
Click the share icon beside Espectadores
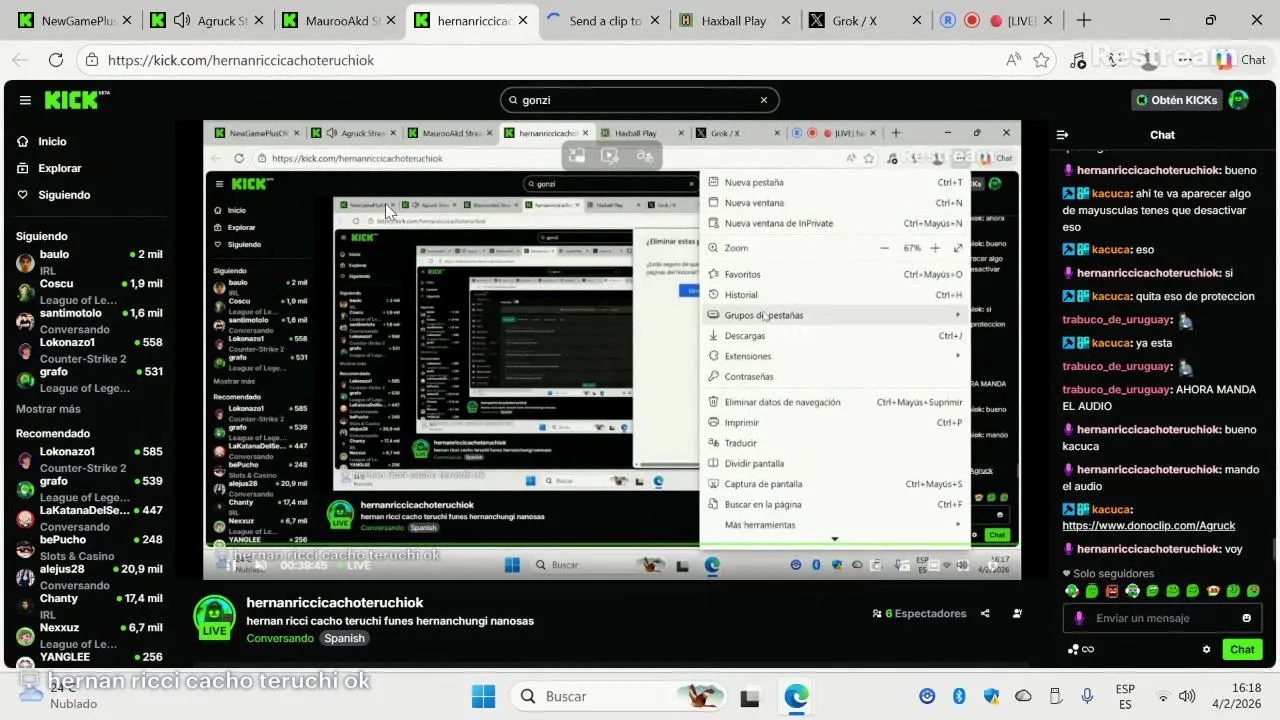(x=985, y=613)
